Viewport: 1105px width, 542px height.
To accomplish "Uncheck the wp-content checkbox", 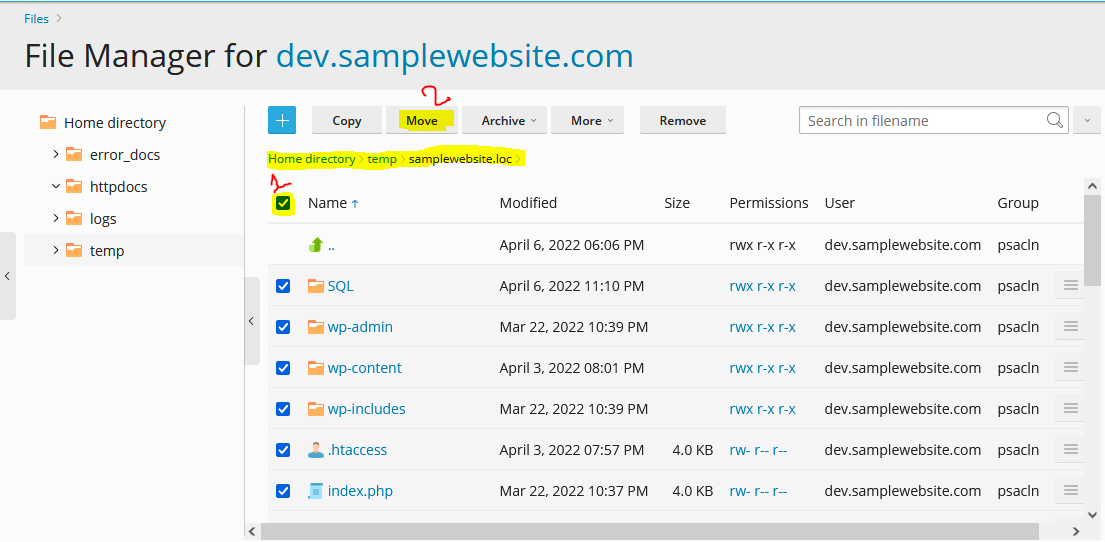I will click(x=283, y=368).
